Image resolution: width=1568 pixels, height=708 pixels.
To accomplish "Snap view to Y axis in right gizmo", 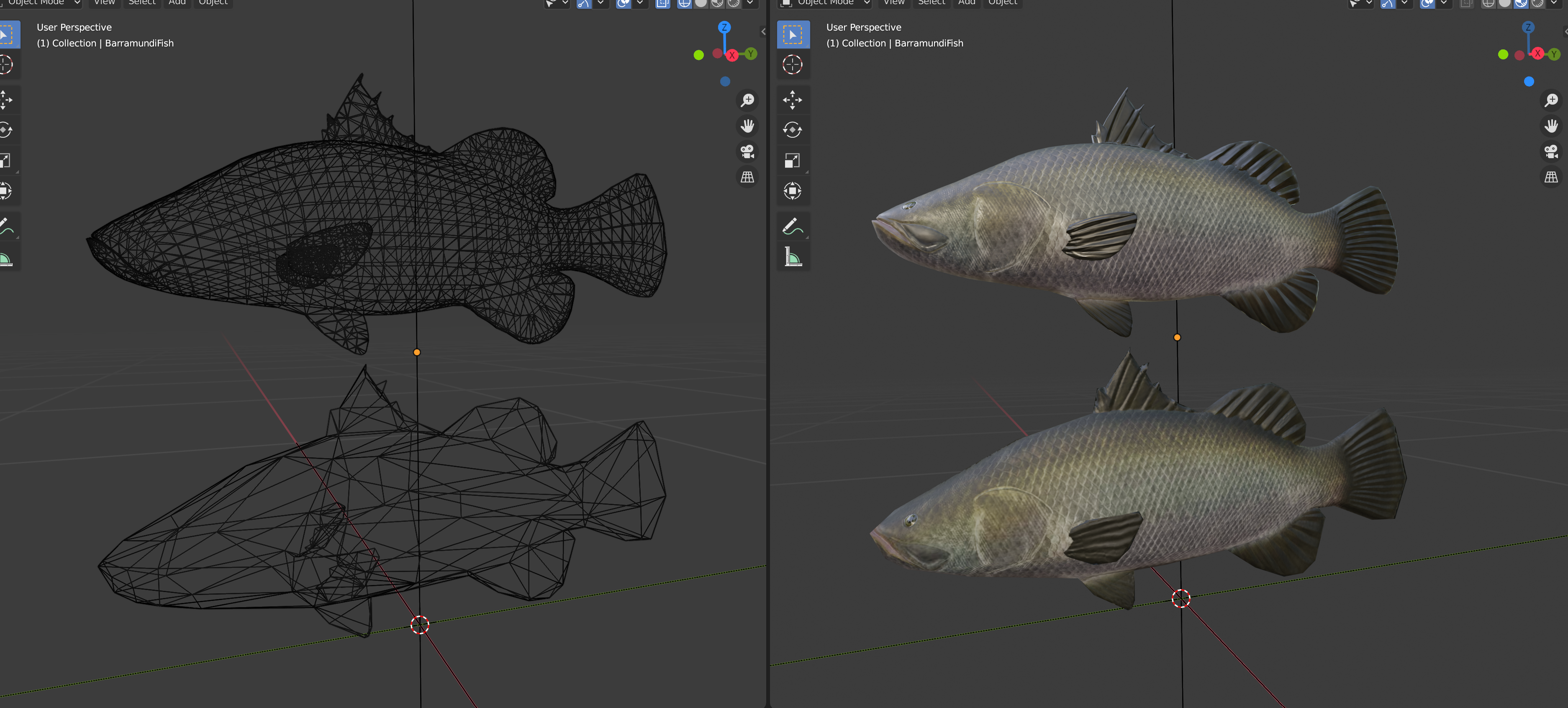I will coord(1554,54).
